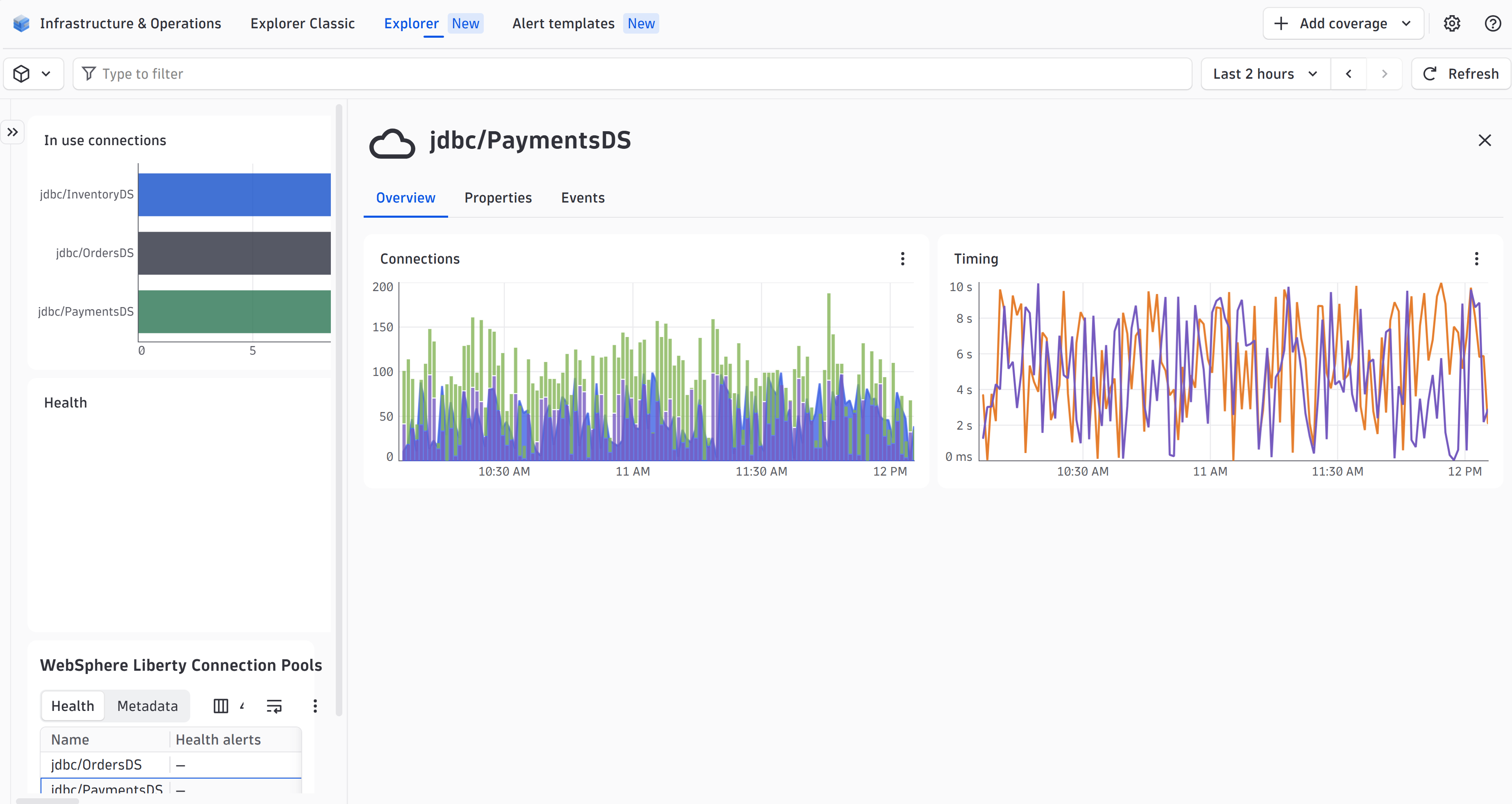The height and width of the screenshot is (804, 1512).
Task: Toggle line wrap icon in pools table
Action: tap(274, 706)
